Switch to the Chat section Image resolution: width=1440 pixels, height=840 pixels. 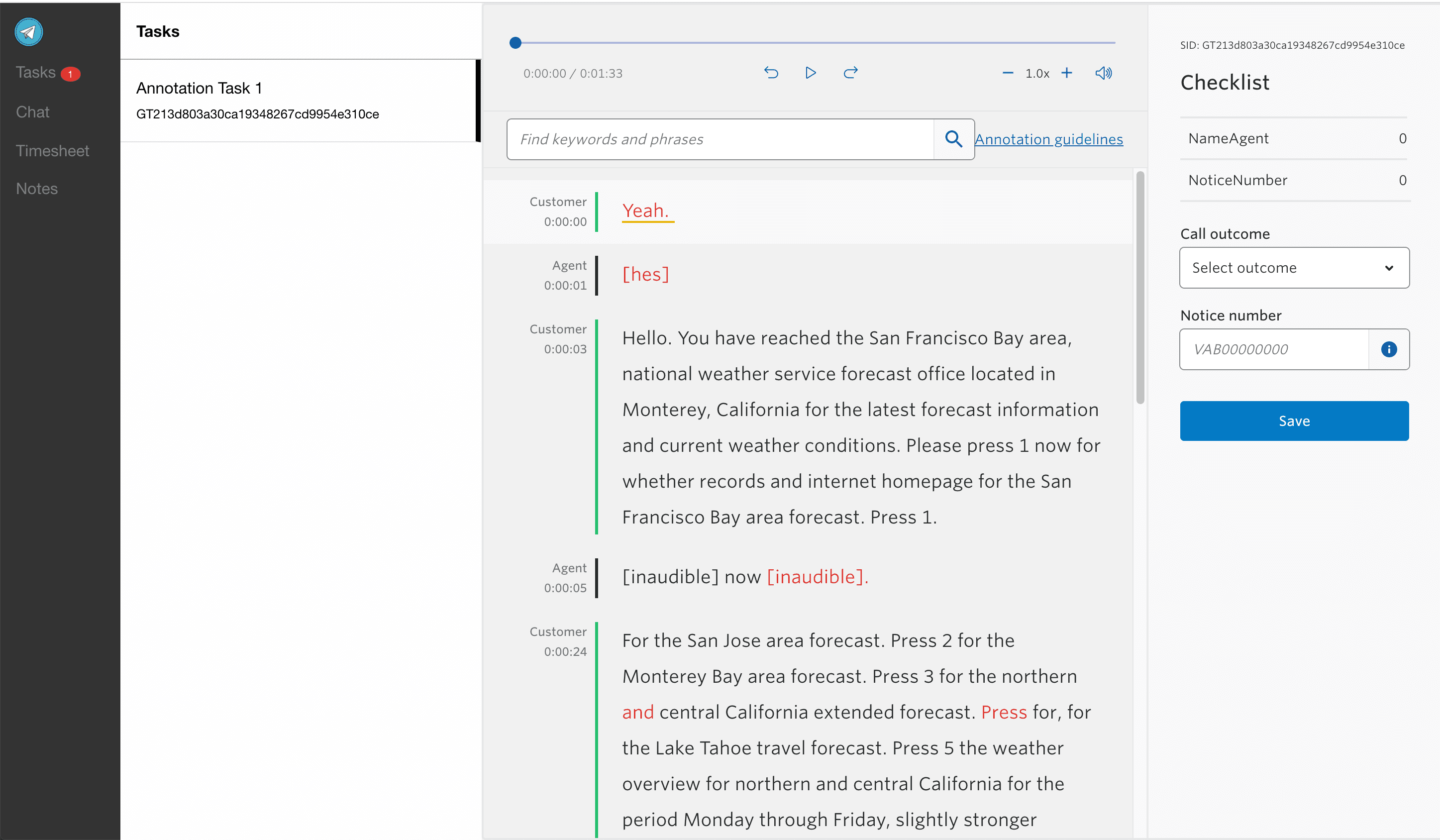click(32, 111)
